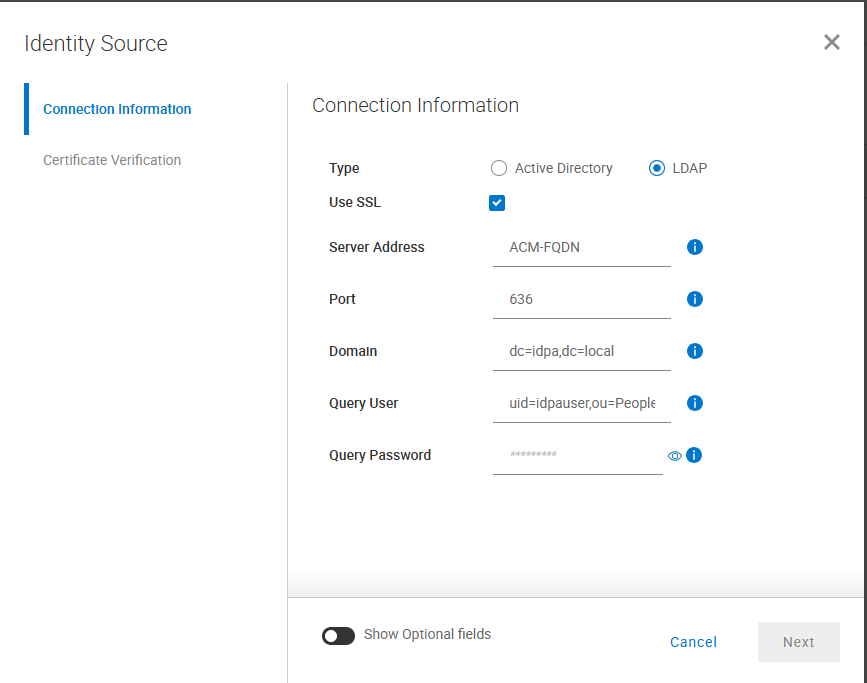Click the Next button
This screenshot has width=867, height=683.
pos(798,642)
